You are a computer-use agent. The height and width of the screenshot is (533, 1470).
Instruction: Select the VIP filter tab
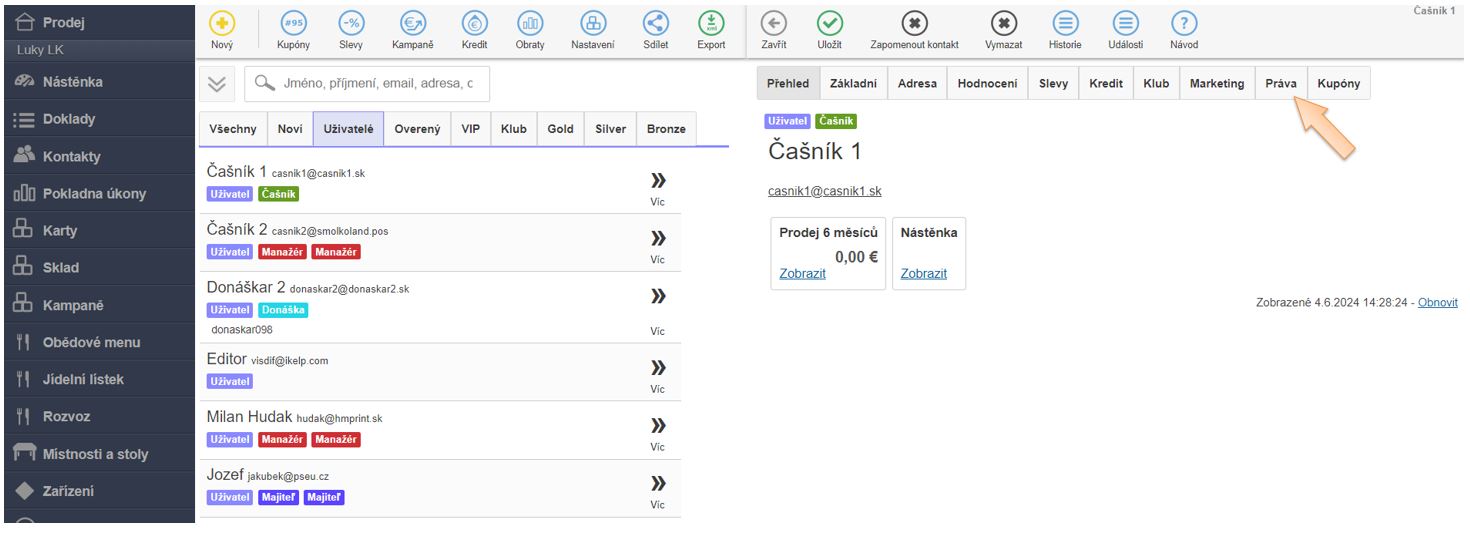click(x=470, y=129)
